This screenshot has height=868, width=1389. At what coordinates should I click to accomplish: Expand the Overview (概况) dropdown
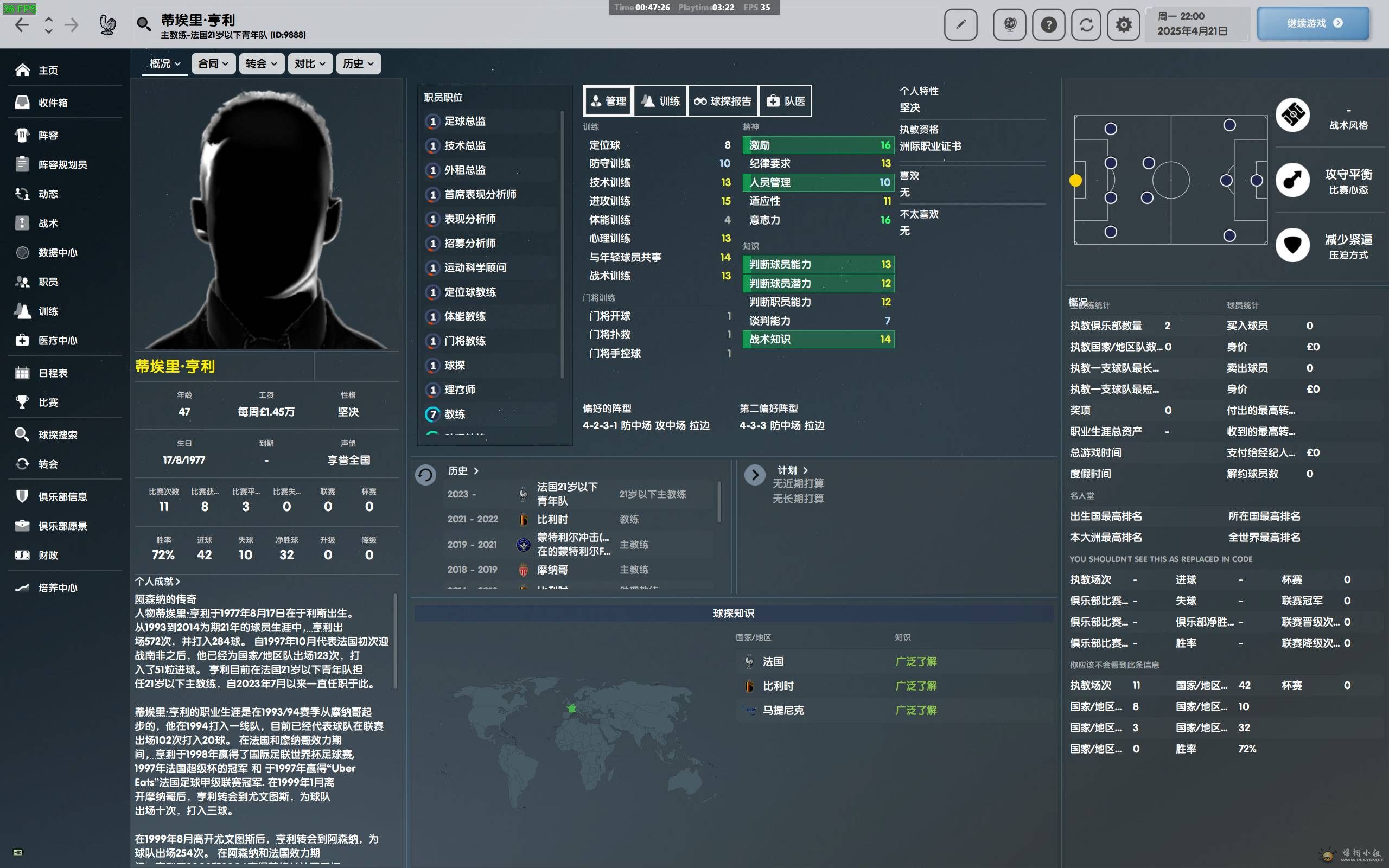coord(165,63)
